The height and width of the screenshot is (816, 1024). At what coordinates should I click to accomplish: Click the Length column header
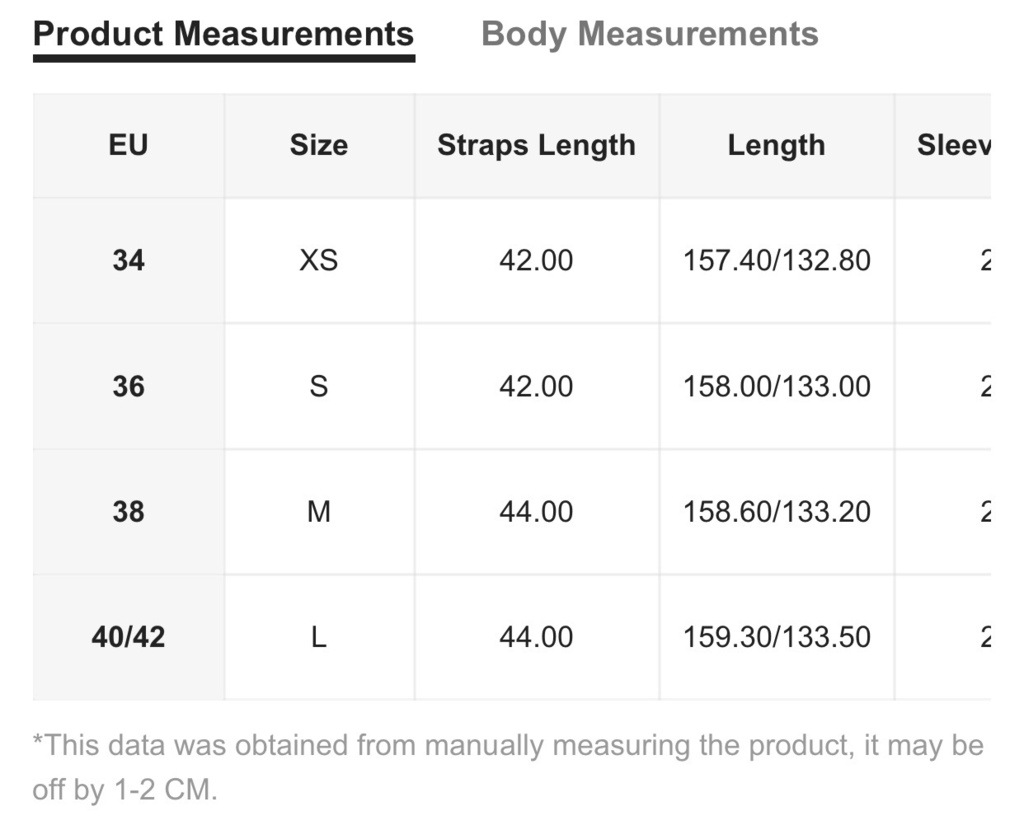click(776, 146)
